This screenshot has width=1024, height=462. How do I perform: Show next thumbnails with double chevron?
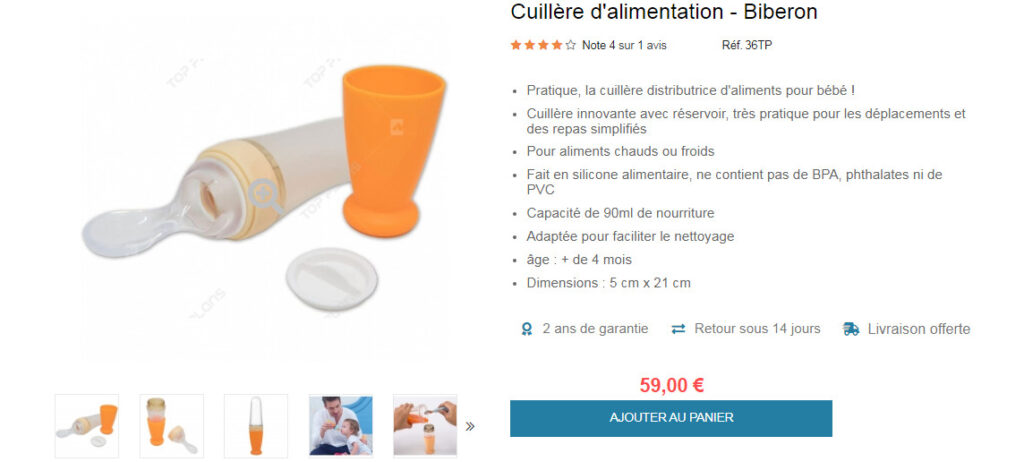tap(470, 427)
